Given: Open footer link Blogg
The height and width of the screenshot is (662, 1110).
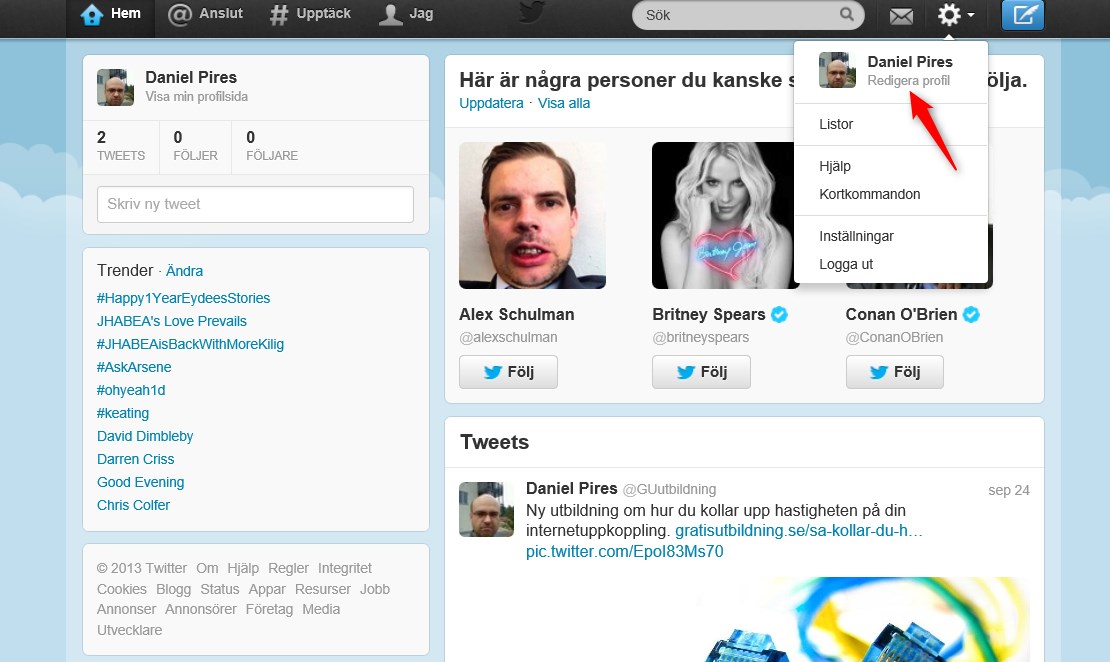Looking at the screenshot, I should tap(173, 589).
